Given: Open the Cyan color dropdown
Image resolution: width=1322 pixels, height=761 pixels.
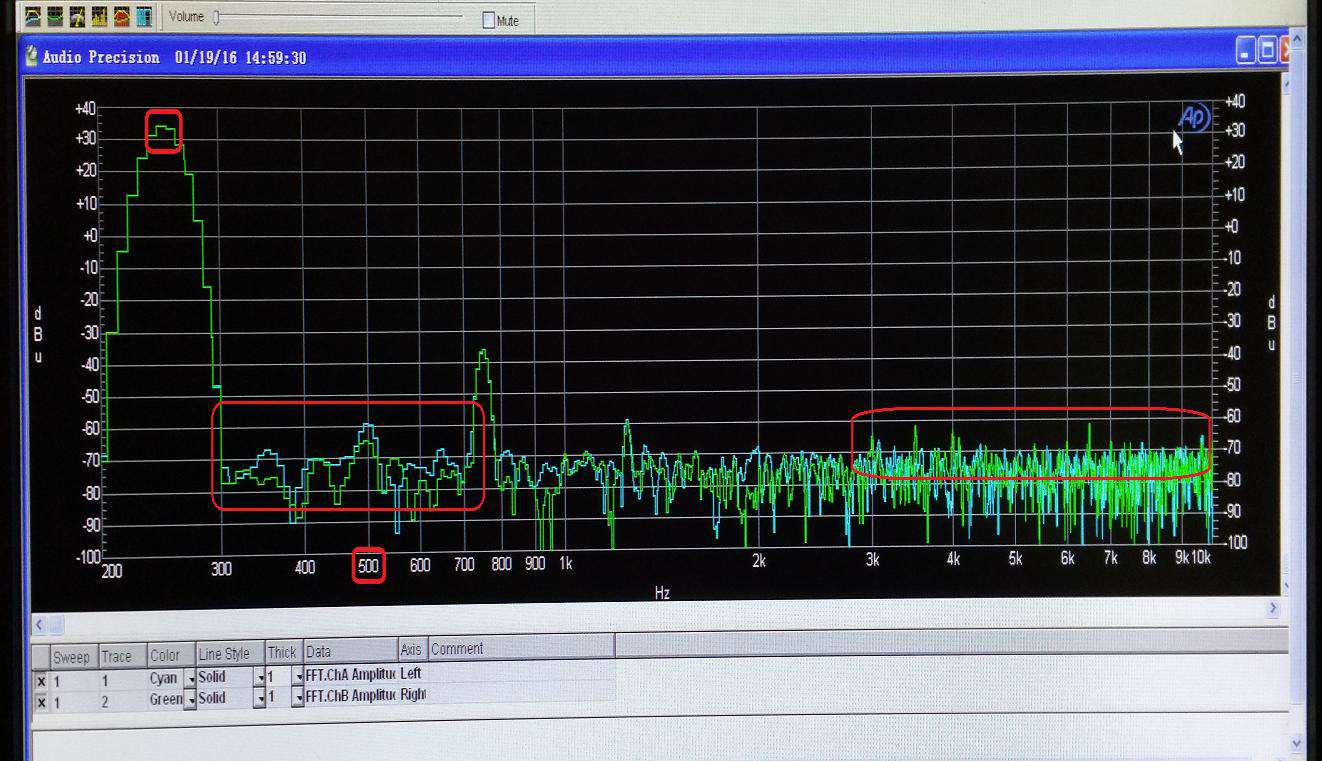Looking at the screenshot, I should click(189, 679).
